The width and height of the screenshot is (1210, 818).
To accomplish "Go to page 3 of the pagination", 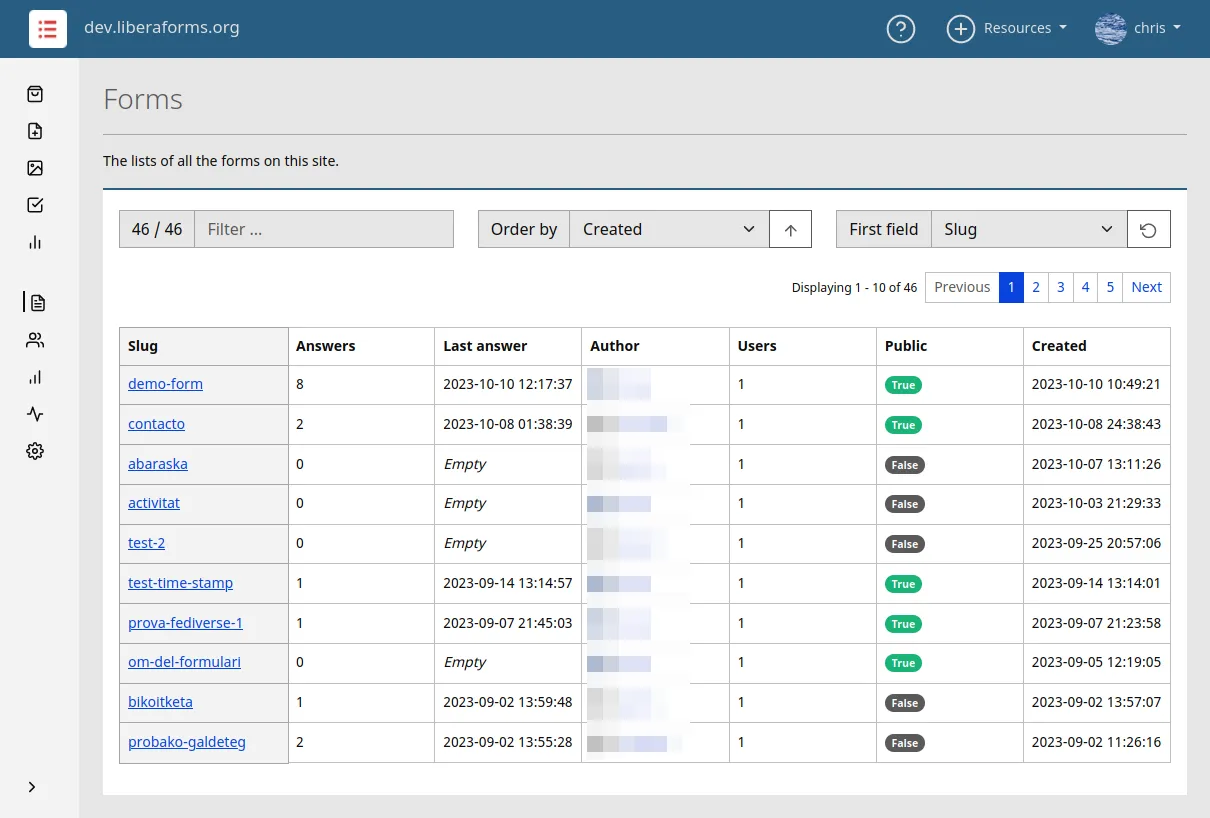I will pos(1060,287).
